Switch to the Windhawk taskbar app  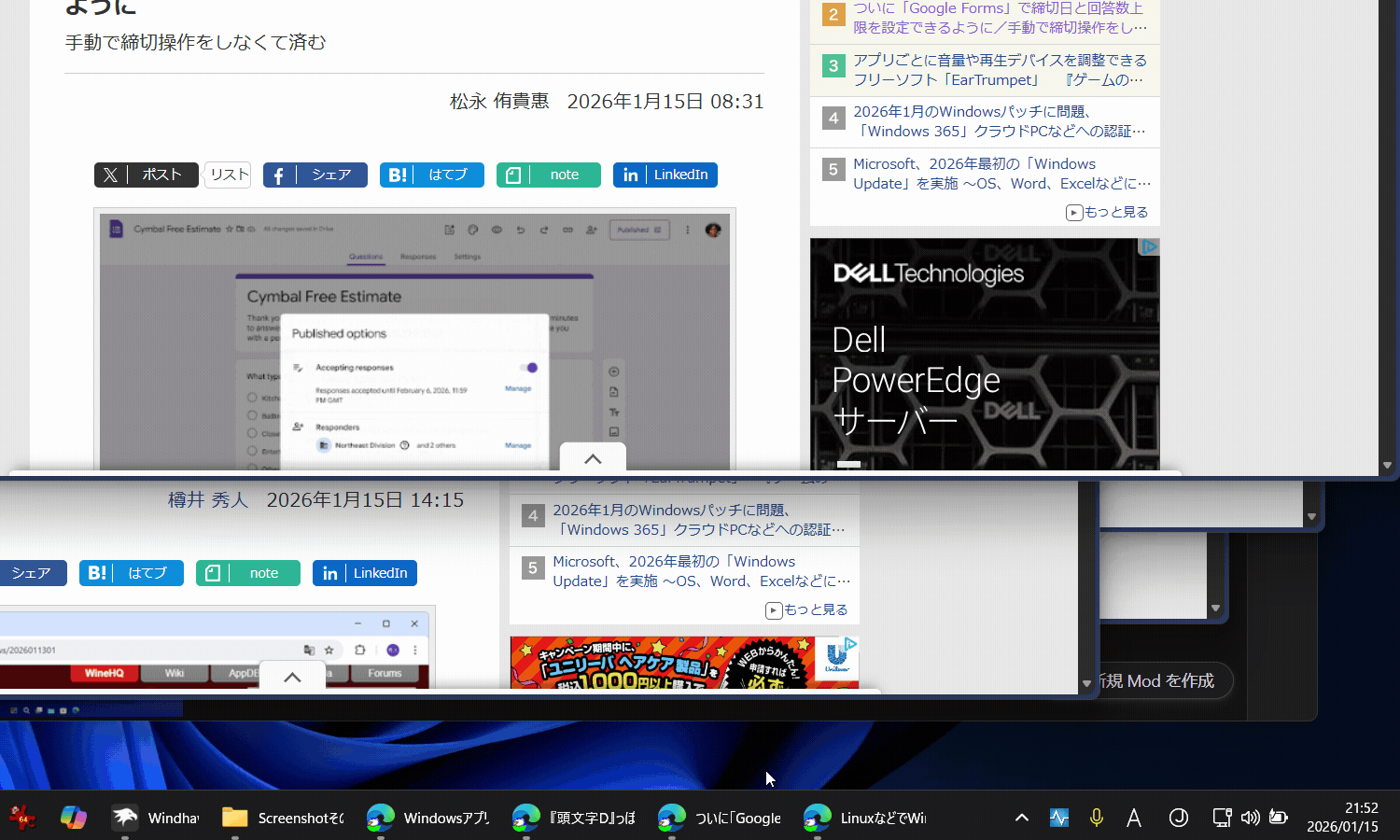[x=155, y=818]
